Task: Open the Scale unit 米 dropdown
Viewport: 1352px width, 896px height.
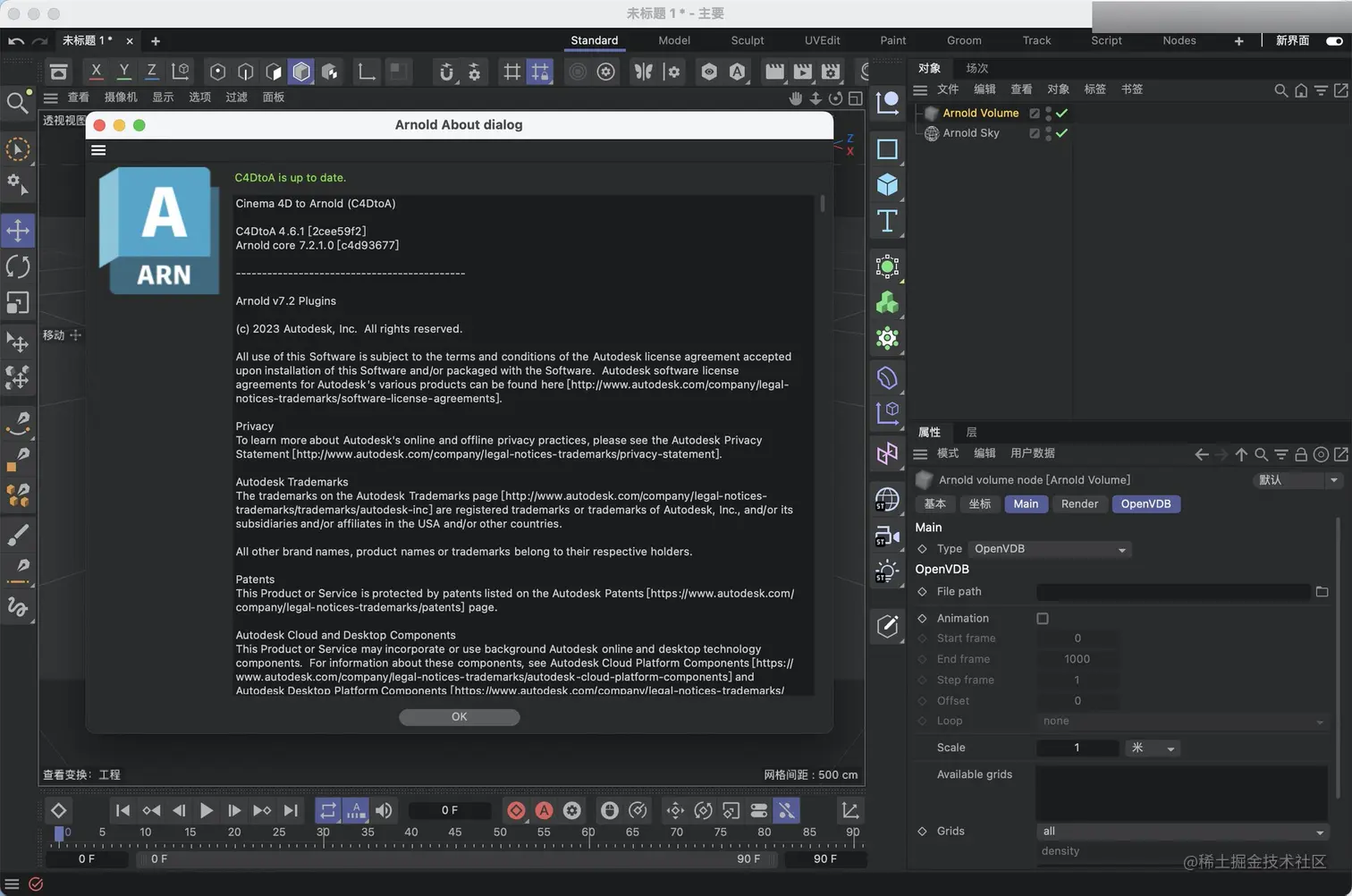Action: click(1153, 748)
